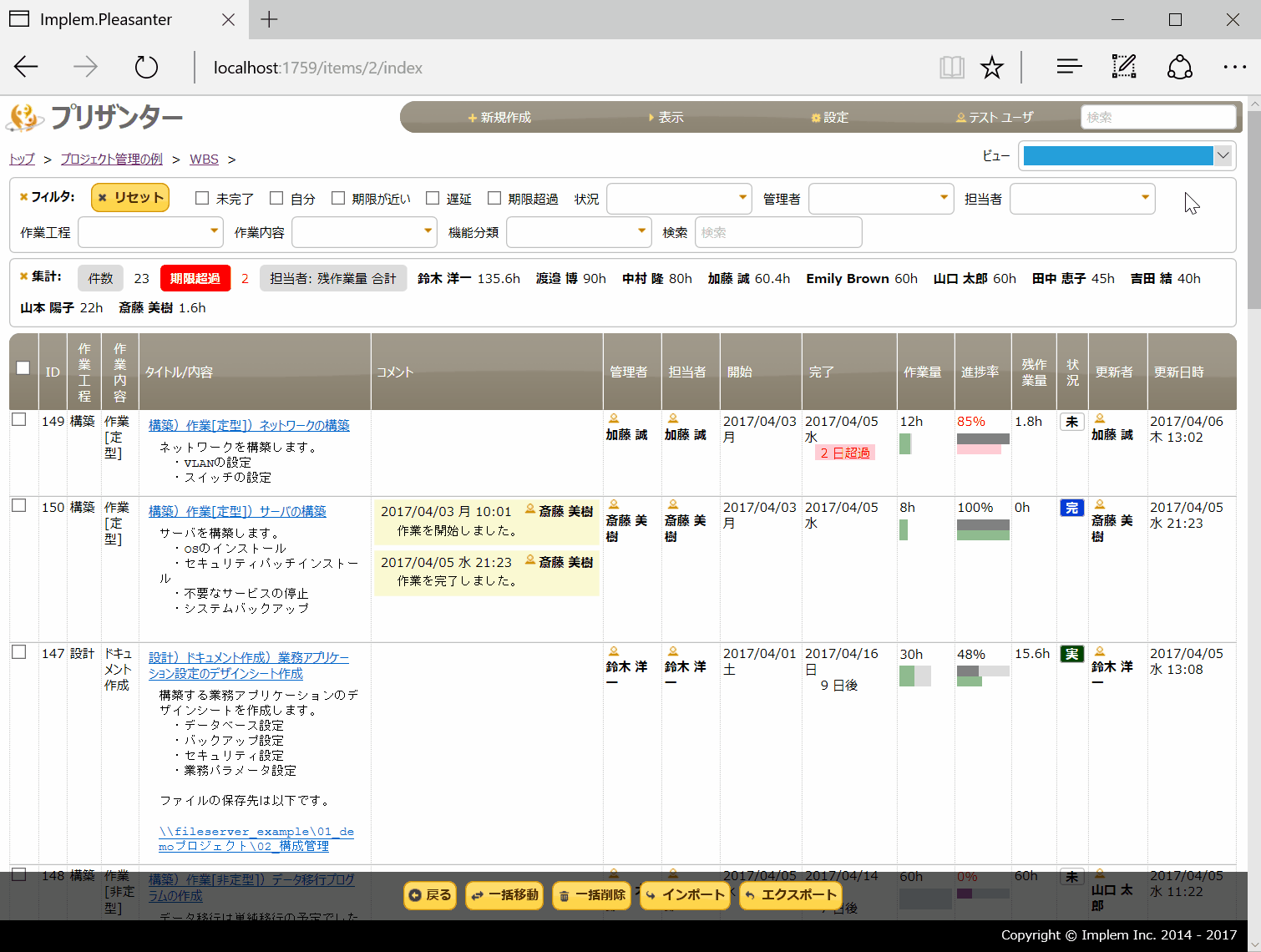This screenshot has width=1261, height=952.
Task: Open fileserver_example path link
Action: [256, 838]
